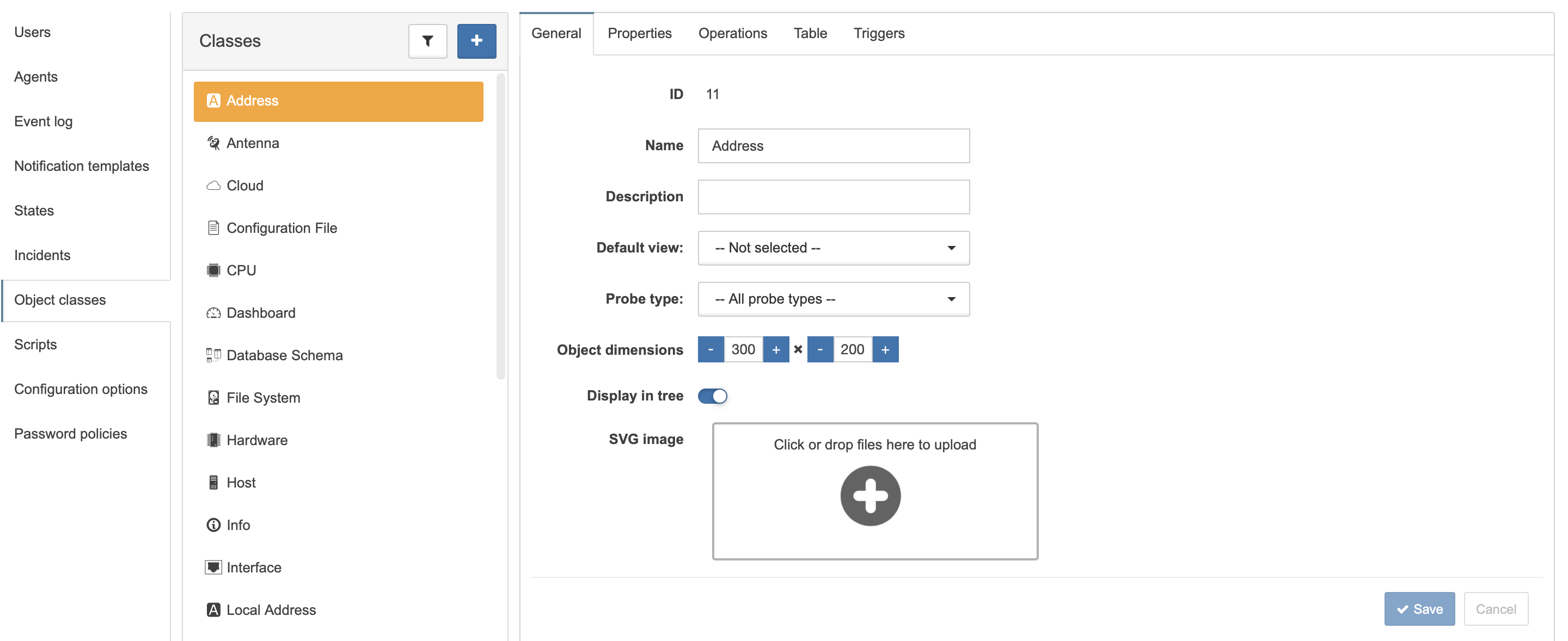Screen dimensions: 1568x641
Task: Click the classes list scrollbar
Action: [500, 226]
